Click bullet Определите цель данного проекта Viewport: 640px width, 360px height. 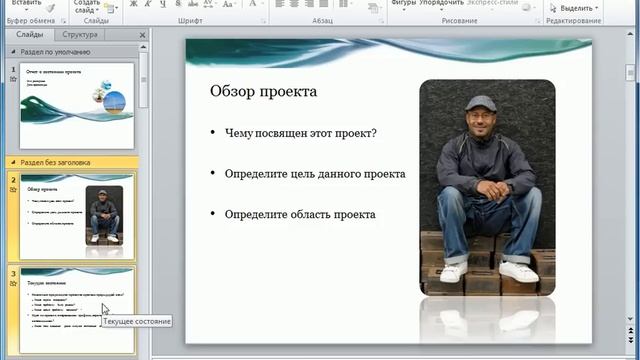(315, 174)
